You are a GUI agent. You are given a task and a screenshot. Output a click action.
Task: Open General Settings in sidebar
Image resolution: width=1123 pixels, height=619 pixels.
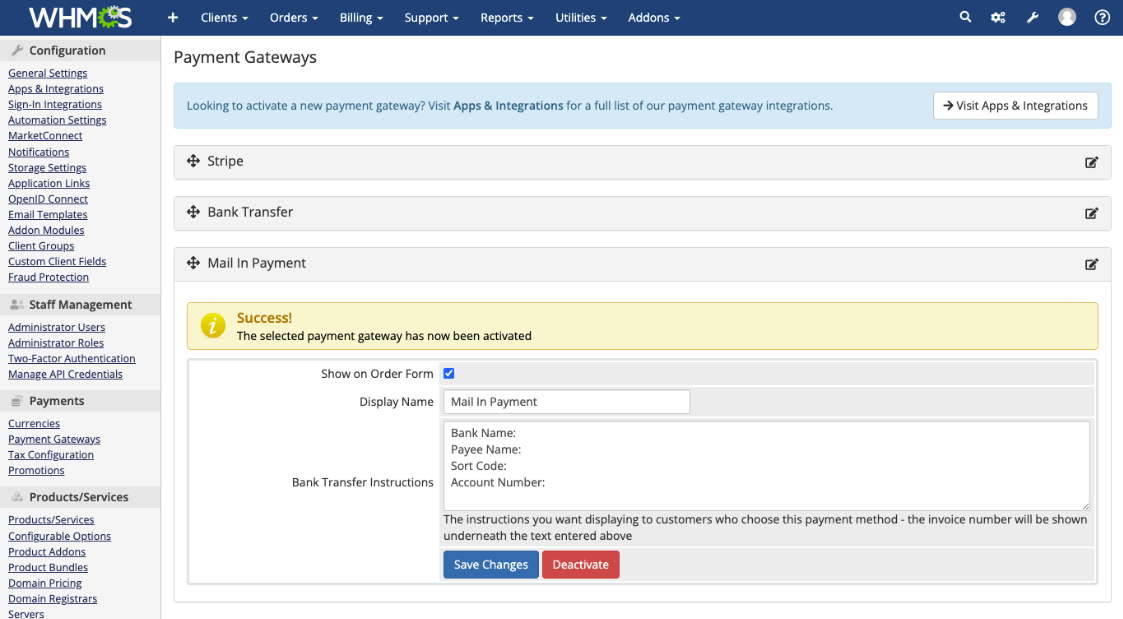[47, 73]
